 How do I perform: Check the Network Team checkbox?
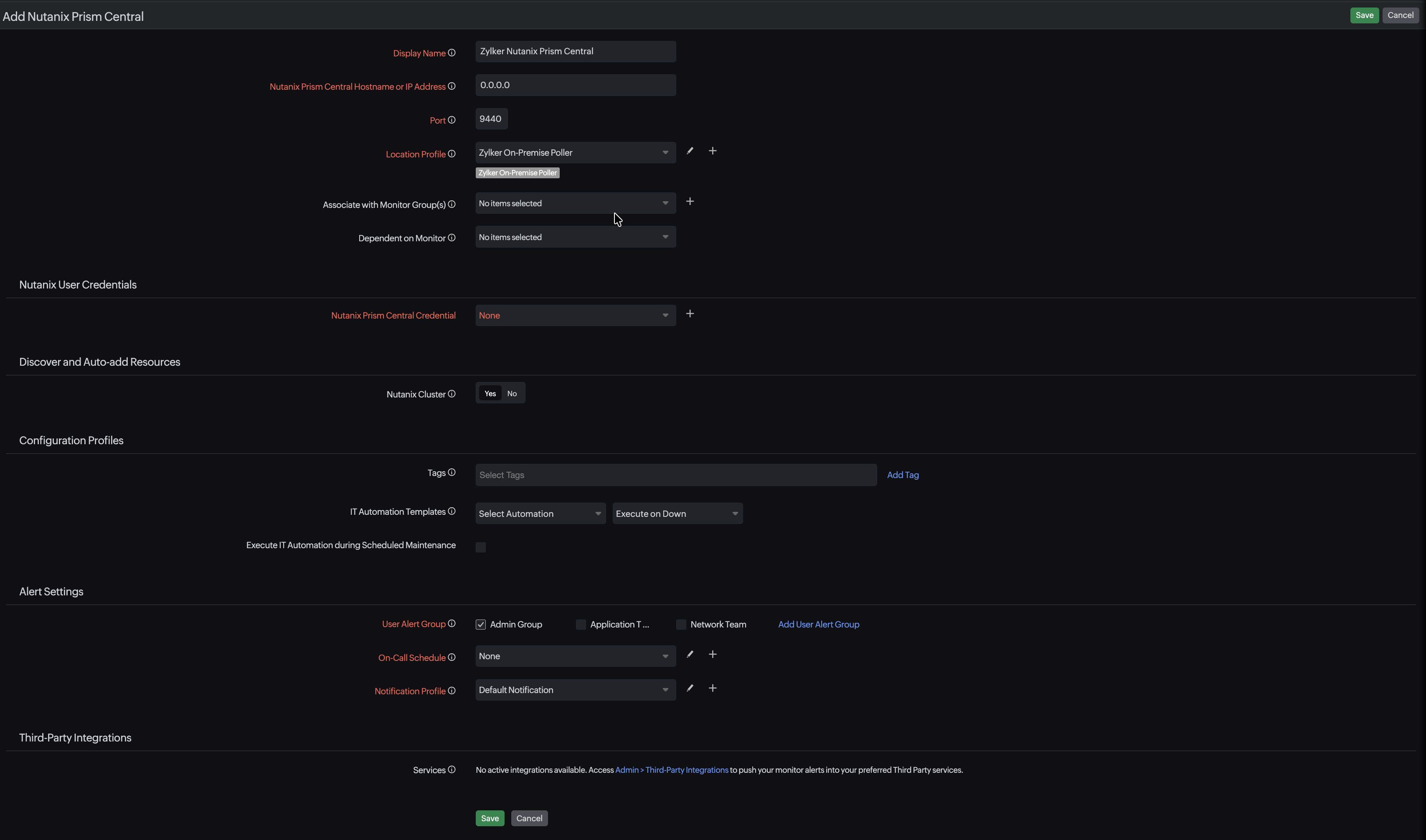tap(681, 624)
